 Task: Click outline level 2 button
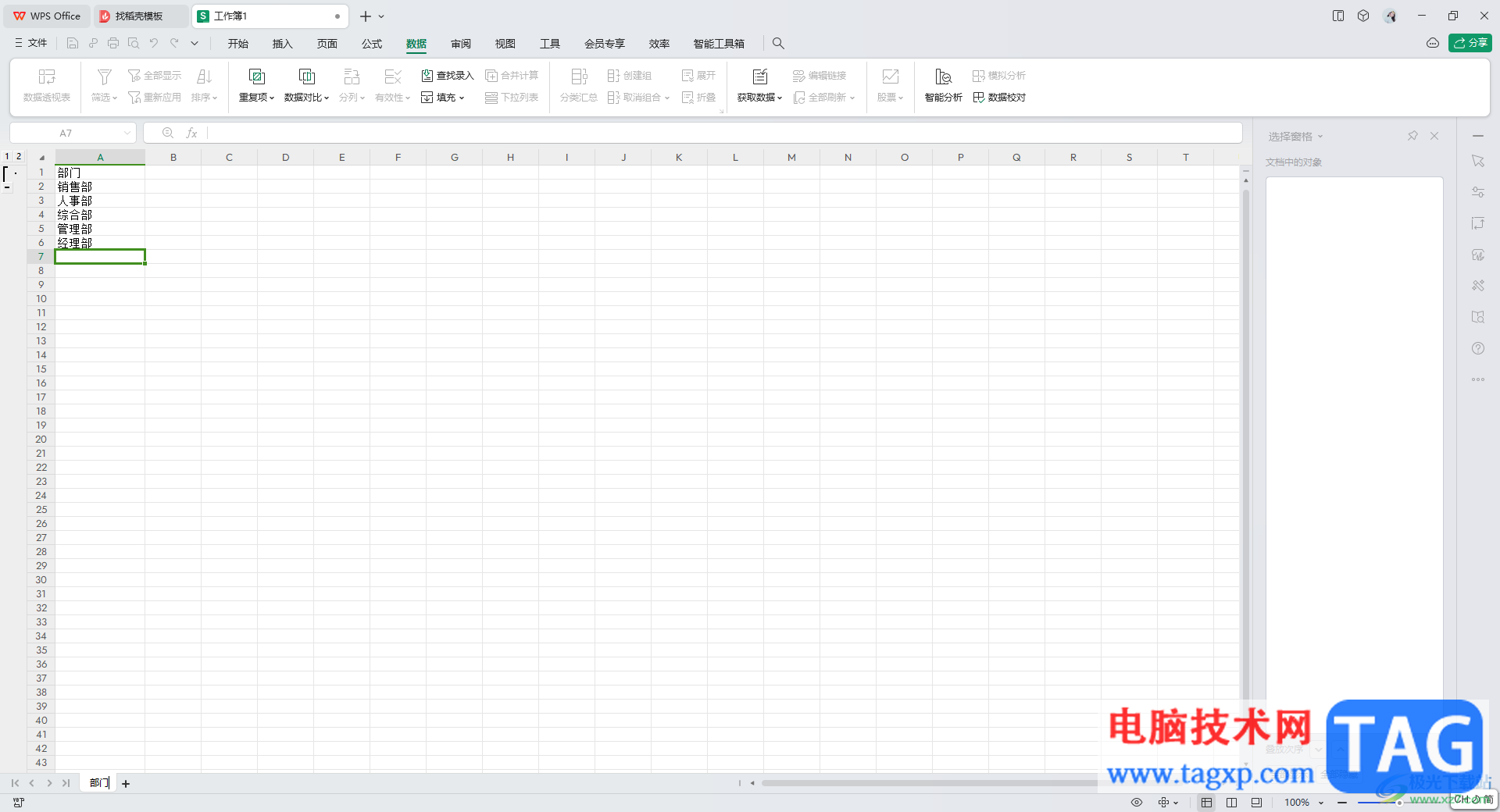point(19,156)
